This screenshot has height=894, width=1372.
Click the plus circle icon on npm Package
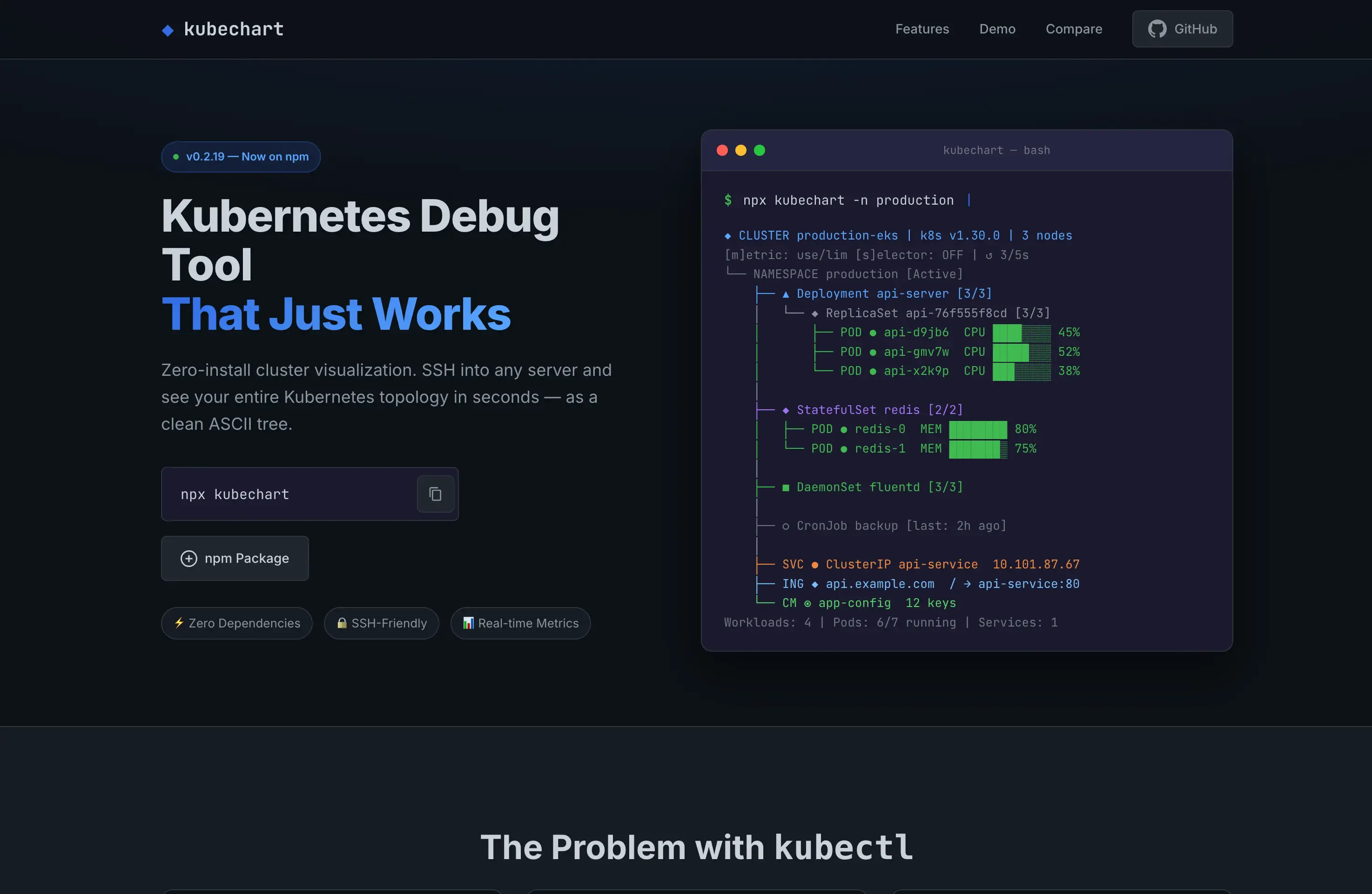(188, 558)
